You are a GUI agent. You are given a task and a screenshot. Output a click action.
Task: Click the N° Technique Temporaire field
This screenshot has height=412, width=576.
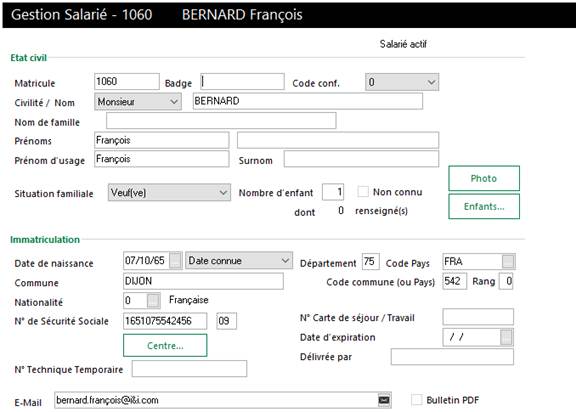189,369
